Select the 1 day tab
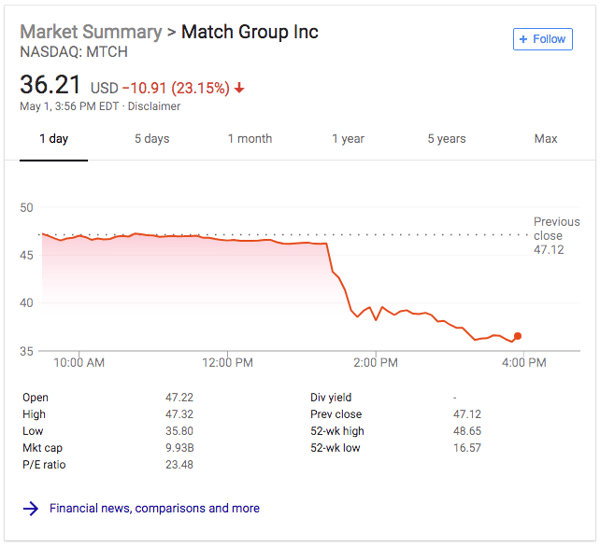 54,139
